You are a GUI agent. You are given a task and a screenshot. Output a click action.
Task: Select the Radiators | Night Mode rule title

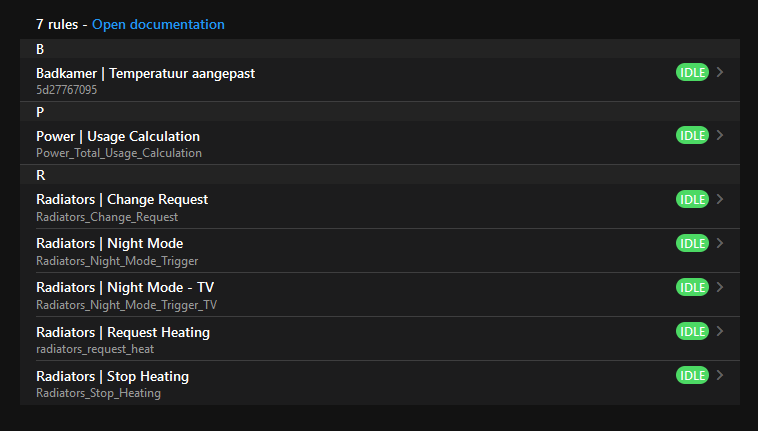click(109, 243)
